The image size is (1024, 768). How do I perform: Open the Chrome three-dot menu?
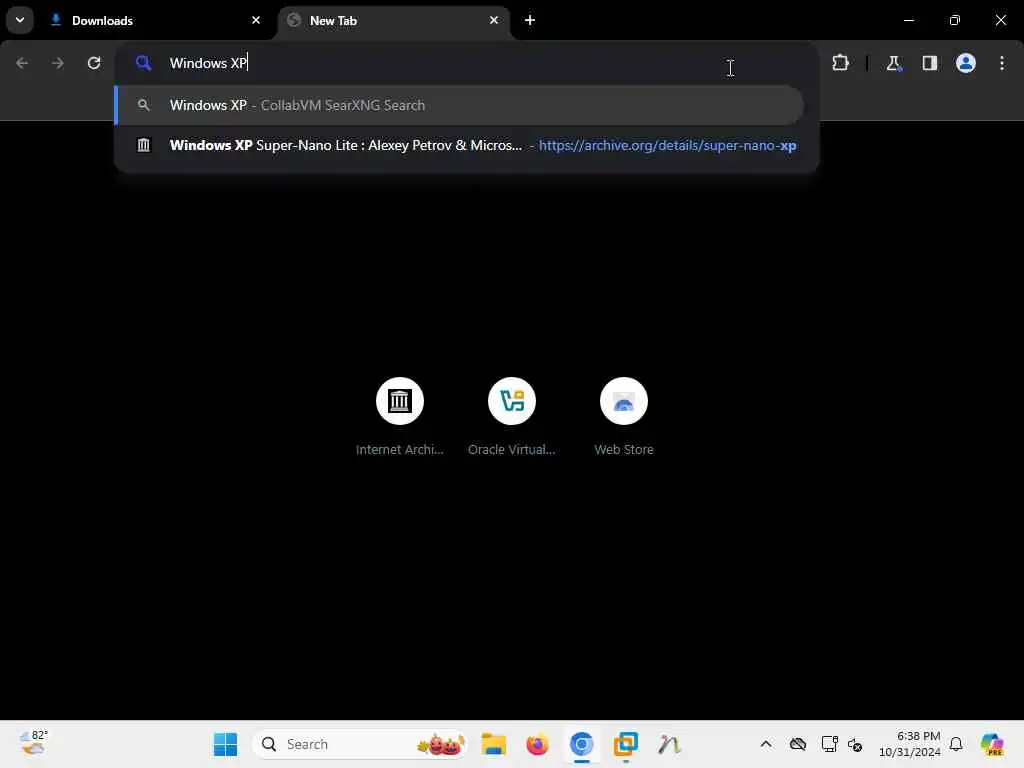click(x=1001, y=63)
